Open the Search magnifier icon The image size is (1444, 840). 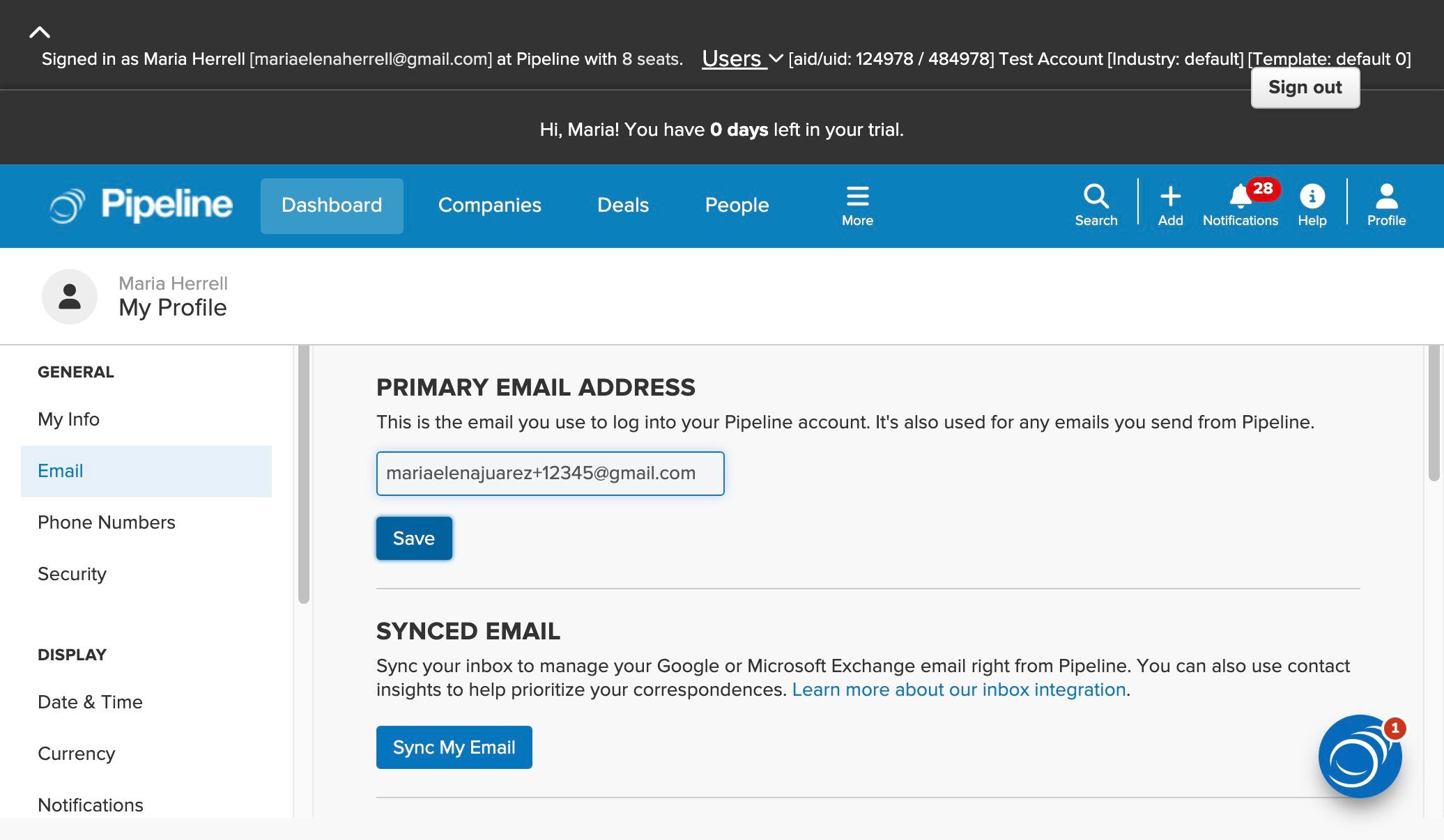coord(1096,197)
